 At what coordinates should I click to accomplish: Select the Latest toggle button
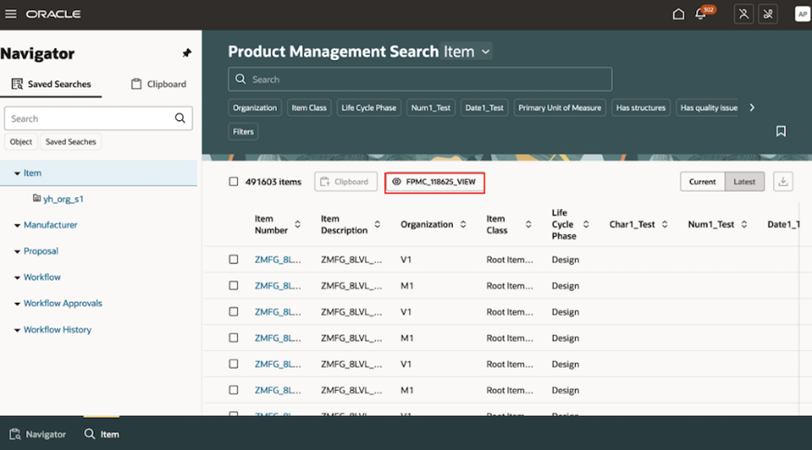tap(744, 182)
